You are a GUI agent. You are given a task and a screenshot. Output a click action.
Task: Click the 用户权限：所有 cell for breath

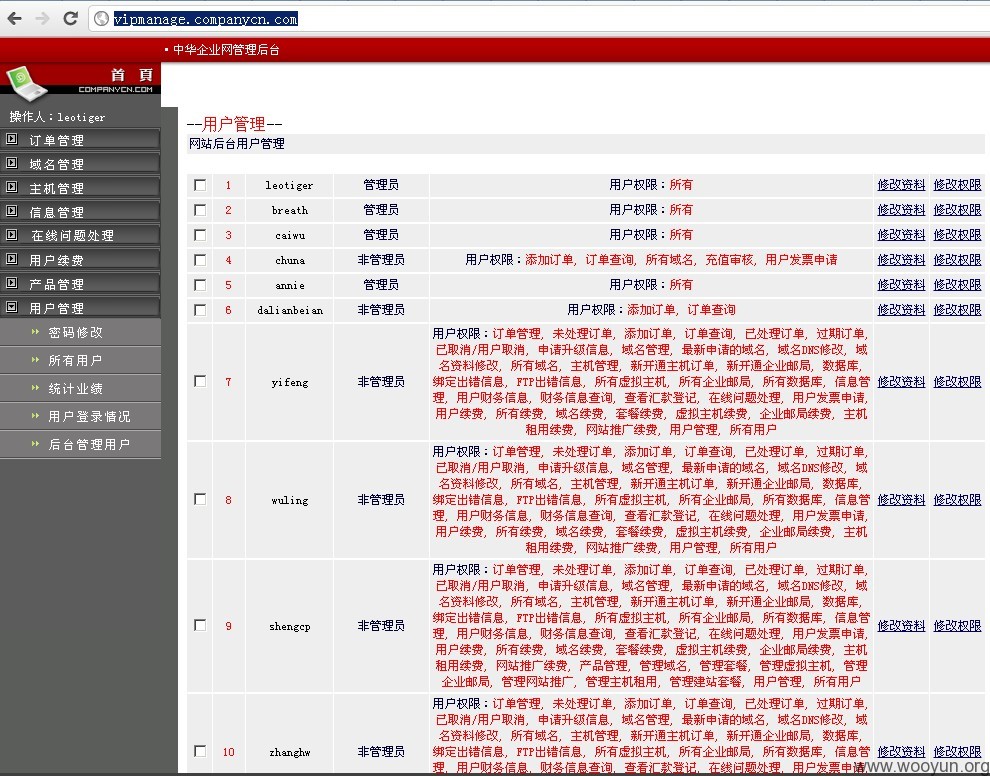pos(651,210)
